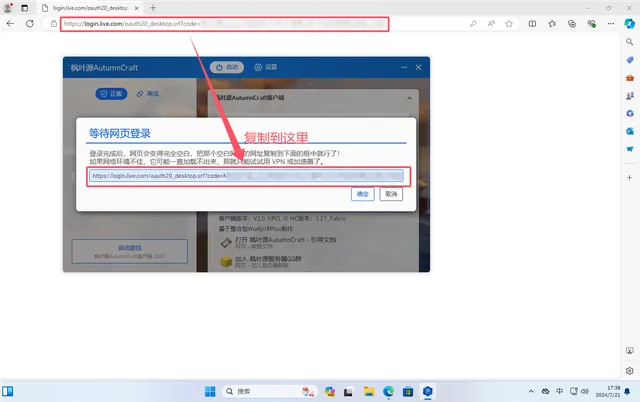The height and width of the screenshot is (402, 640).
Task: Open a new browser tab
Action: (153, 8)
